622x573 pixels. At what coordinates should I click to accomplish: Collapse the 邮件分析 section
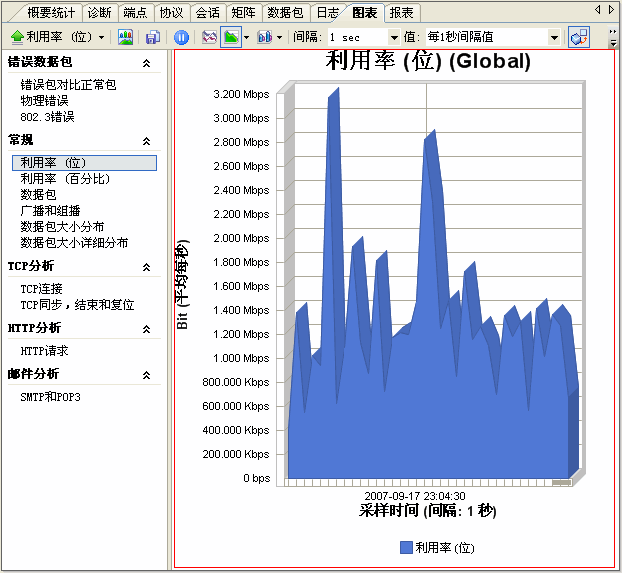click(x=146, y=375)
